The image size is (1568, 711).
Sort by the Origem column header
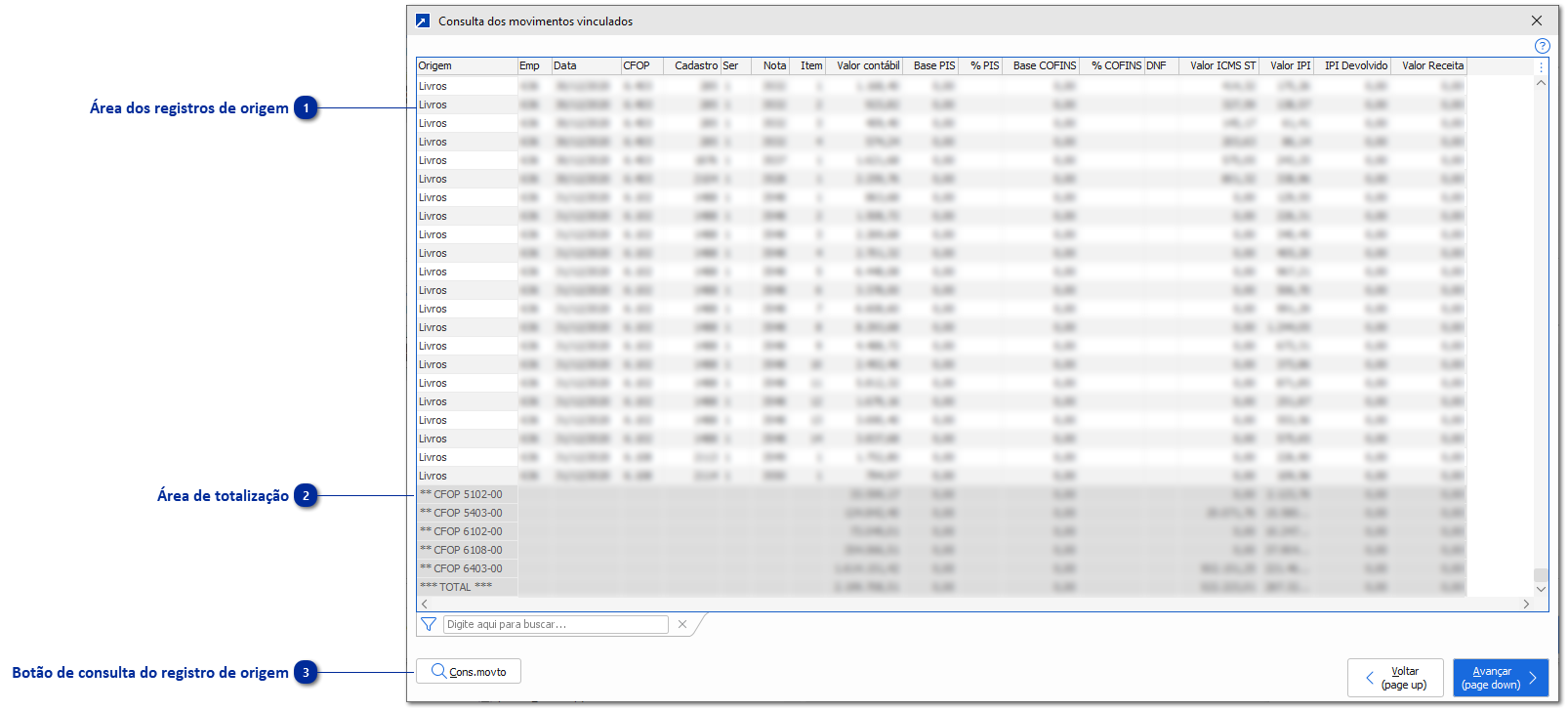[467, 65]
